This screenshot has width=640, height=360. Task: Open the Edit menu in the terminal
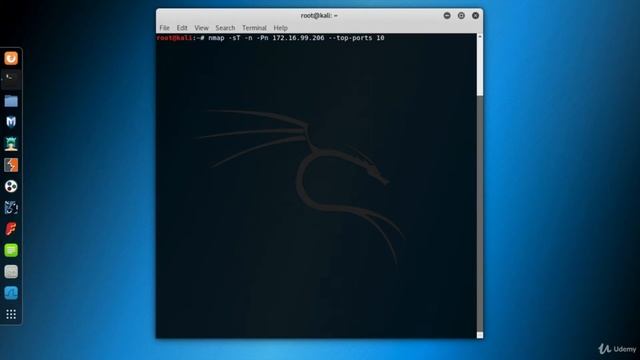(x=182, y=28)
